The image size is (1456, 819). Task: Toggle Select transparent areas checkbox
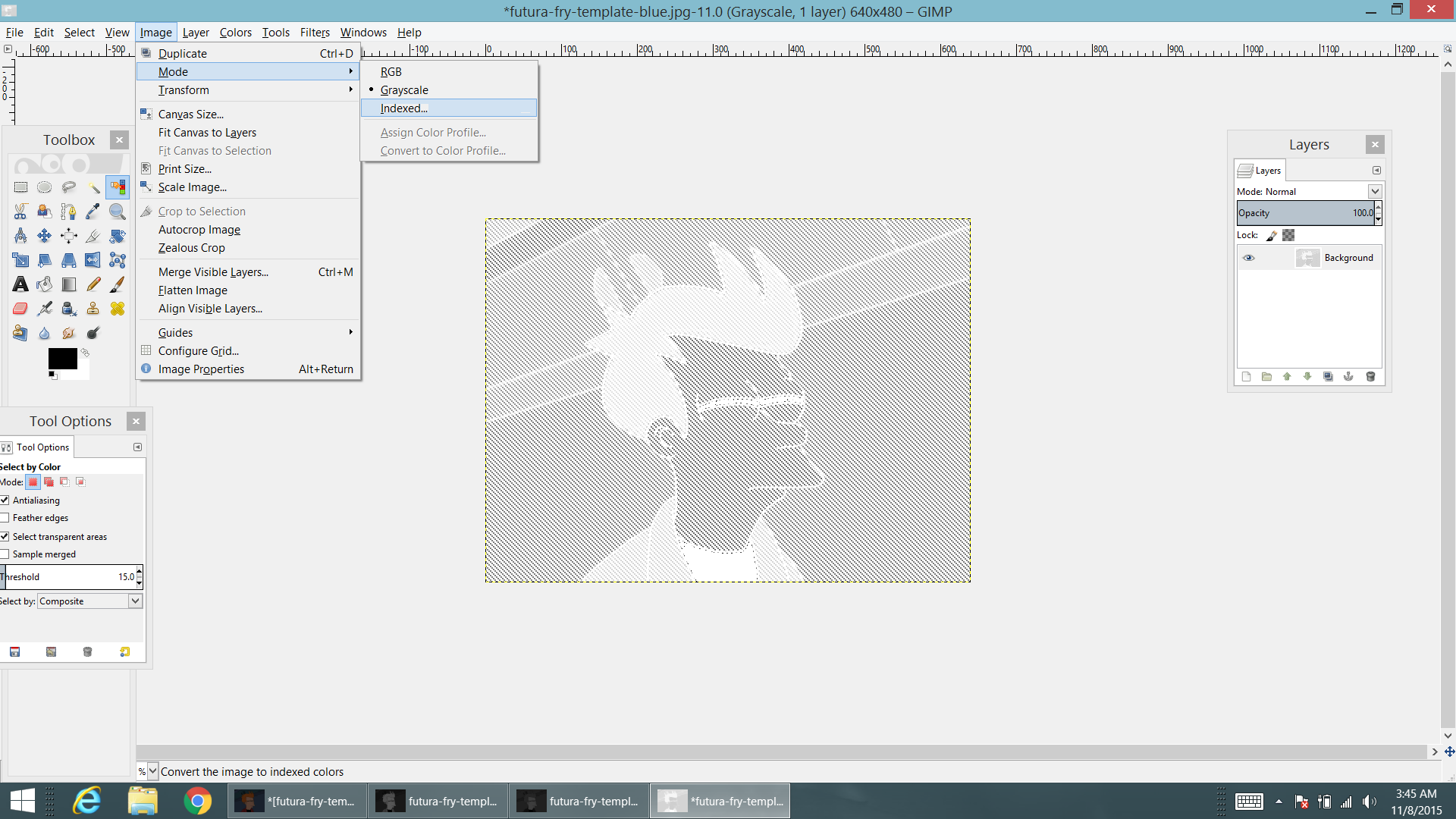tap(5, 537)
